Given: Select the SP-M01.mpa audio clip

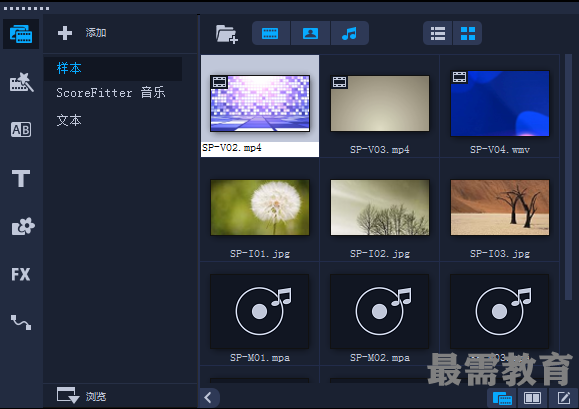Looking at the screenshot, I should 260,311.
